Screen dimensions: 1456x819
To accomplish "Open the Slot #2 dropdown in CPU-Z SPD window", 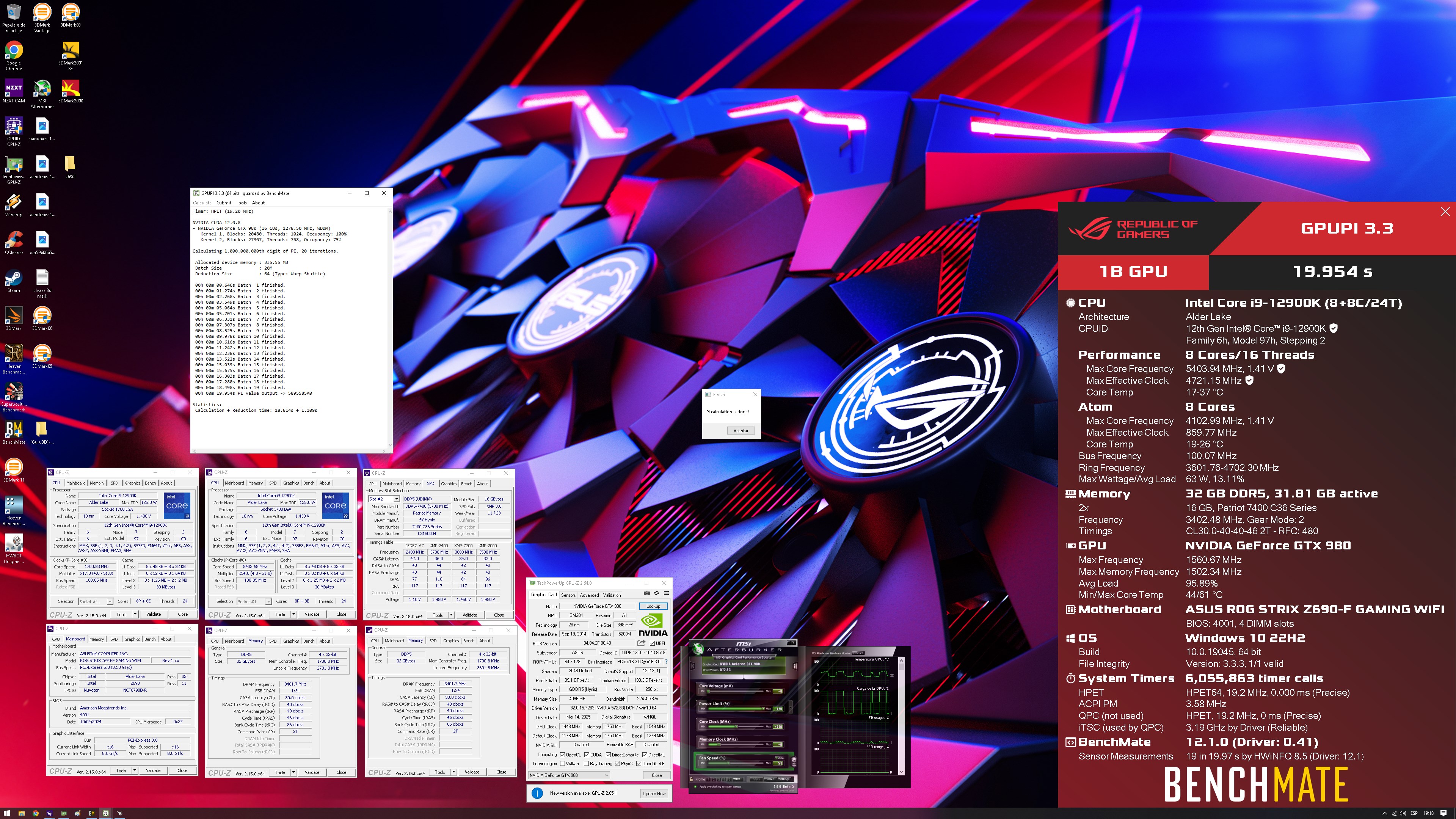I will pyautogui.click(x=384, y=499).
